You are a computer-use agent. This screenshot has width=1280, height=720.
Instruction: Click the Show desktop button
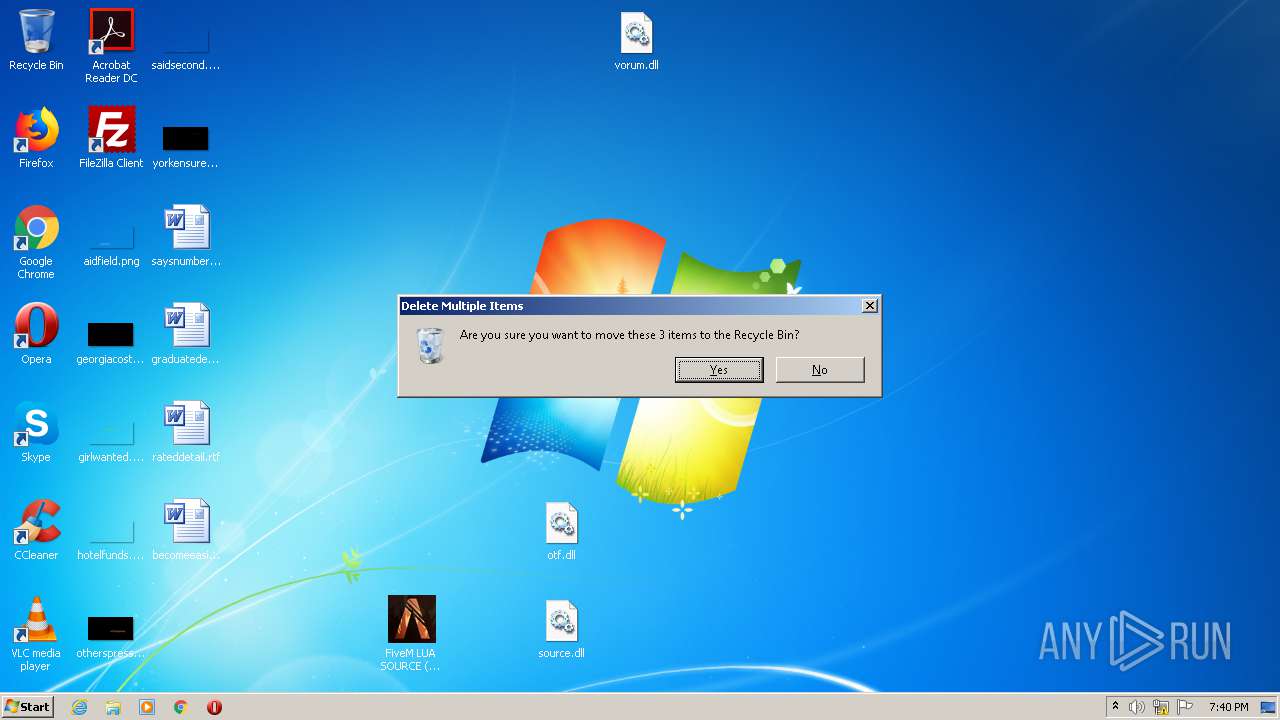pyautogui.click(x=1269, y=707)
